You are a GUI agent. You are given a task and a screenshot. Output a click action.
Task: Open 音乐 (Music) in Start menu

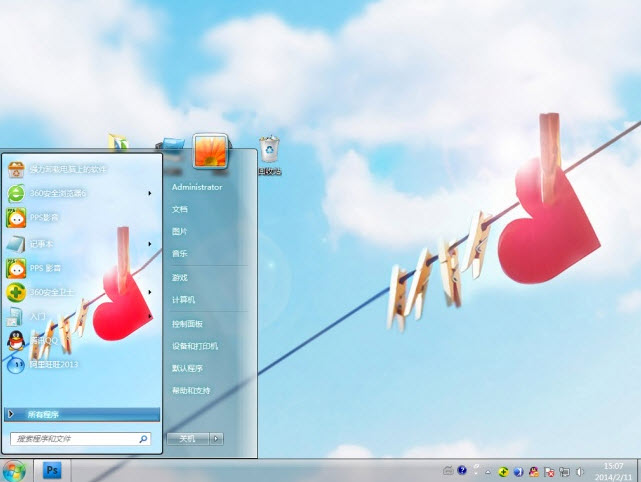[x=179, y=253]
